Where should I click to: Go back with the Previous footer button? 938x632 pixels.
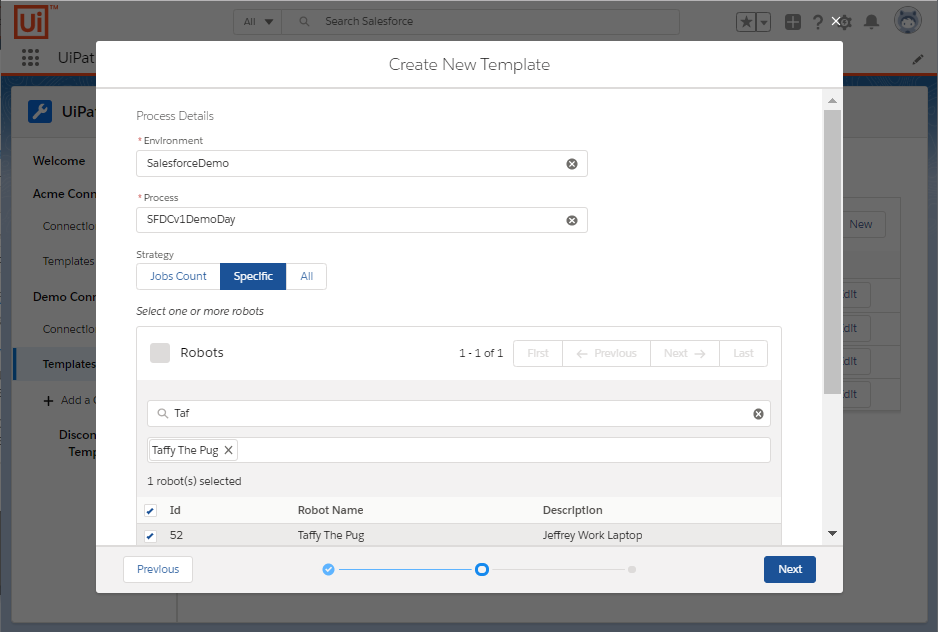point(158,569)
